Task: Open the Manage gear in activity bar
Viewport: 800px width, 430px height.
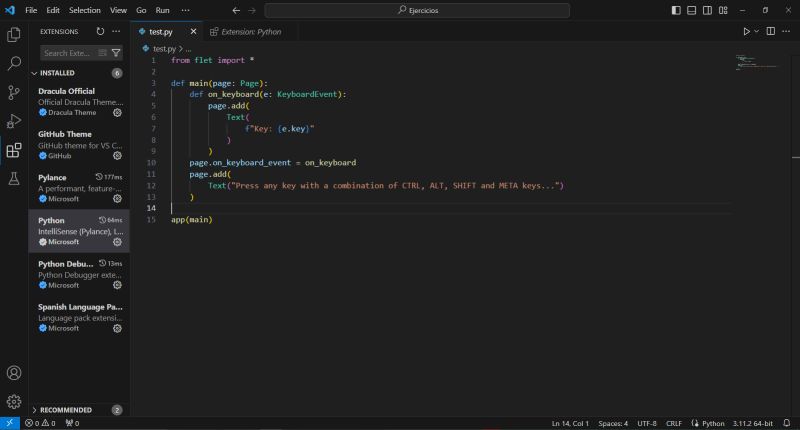Action: (14, 401)
